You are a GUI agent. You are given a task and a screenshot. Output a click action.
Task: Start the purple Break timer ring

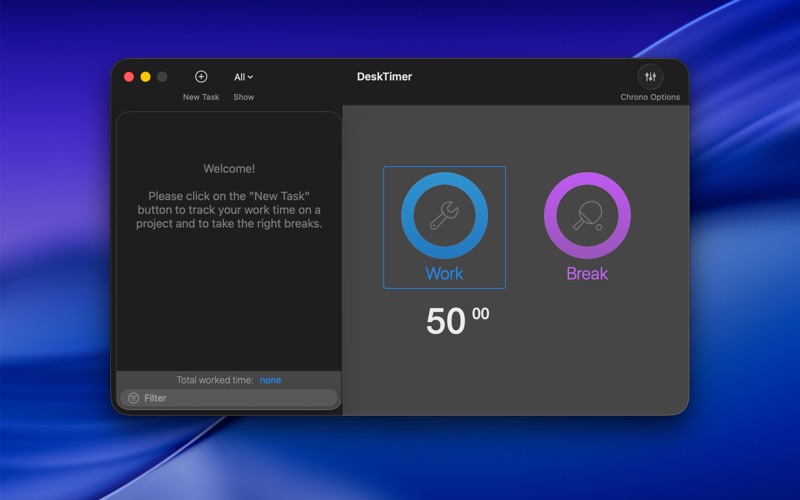(x=587, y=215)
